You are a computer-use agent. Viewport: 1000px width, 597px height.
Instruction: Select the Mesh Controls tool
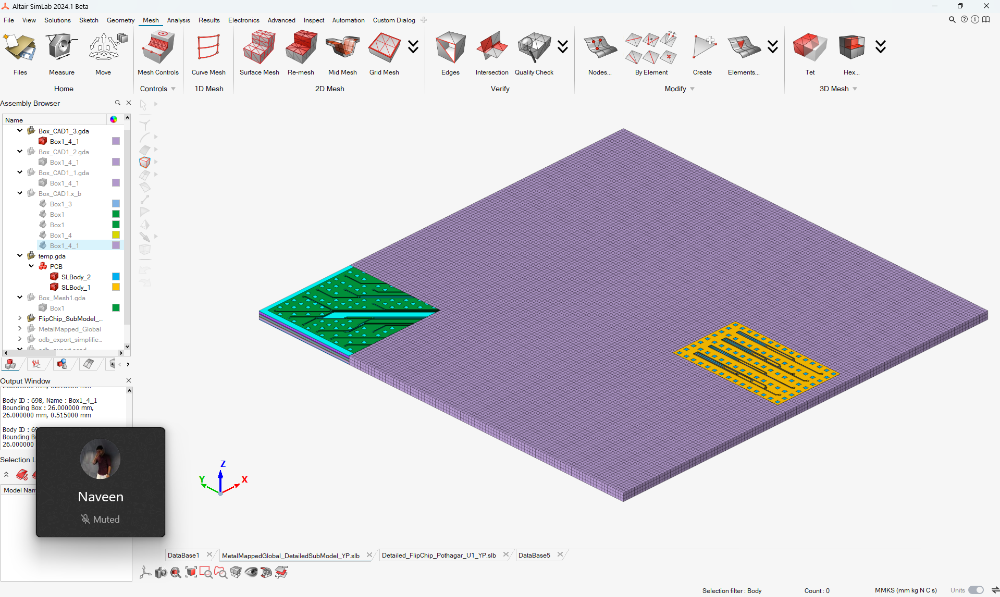tap(158, 54)
